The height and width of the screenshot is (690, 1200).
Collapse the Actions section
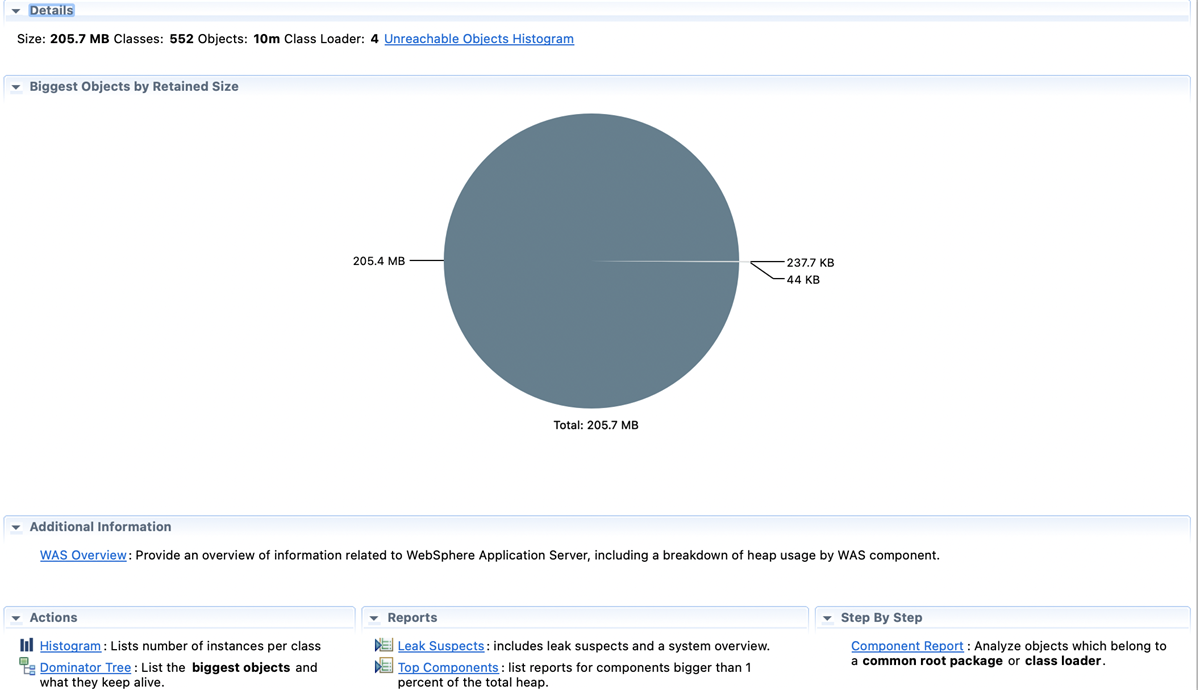[x=16, y=618]
